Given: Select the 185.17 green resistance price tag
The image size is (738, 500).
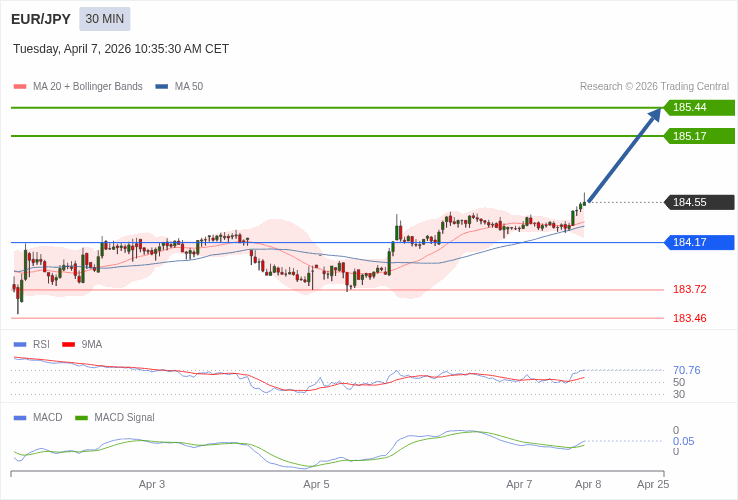Looking at the screenshot, I should tap(699, 136).
